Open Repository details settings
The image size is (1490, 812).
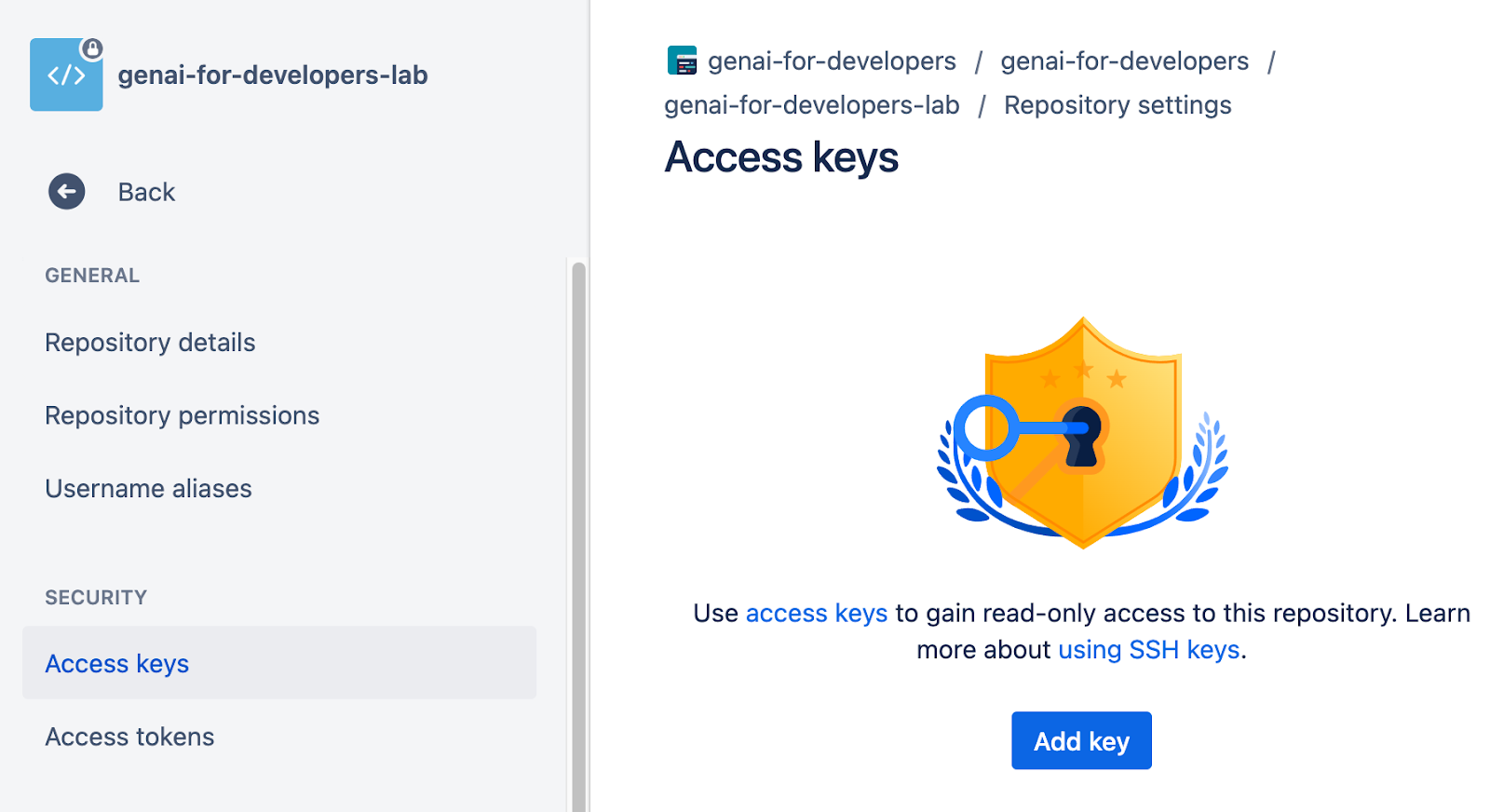(x=150, y=343)
